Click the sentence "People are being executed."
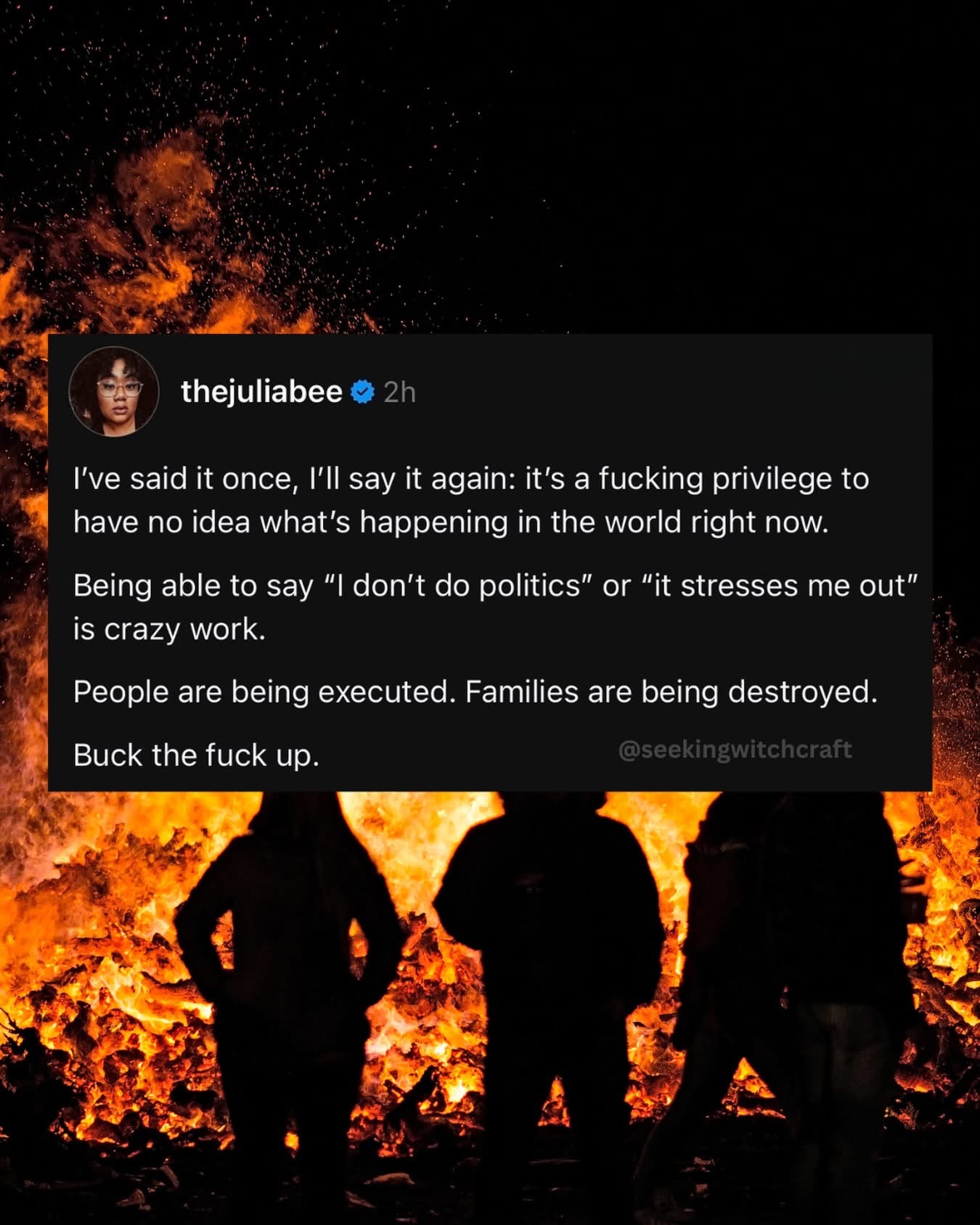980x1225 pixels. [265, 692]
